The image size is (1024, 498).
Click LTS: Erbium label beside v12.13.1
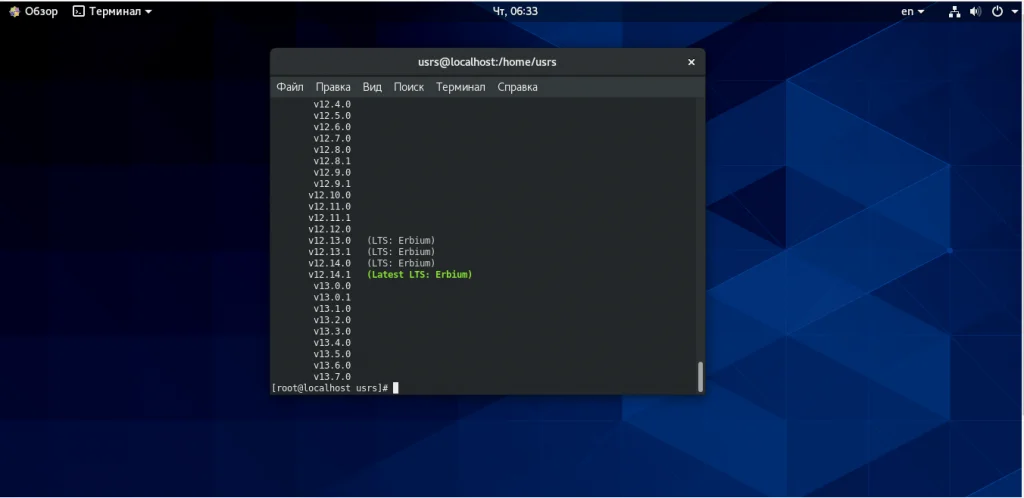tap(401, 252)
